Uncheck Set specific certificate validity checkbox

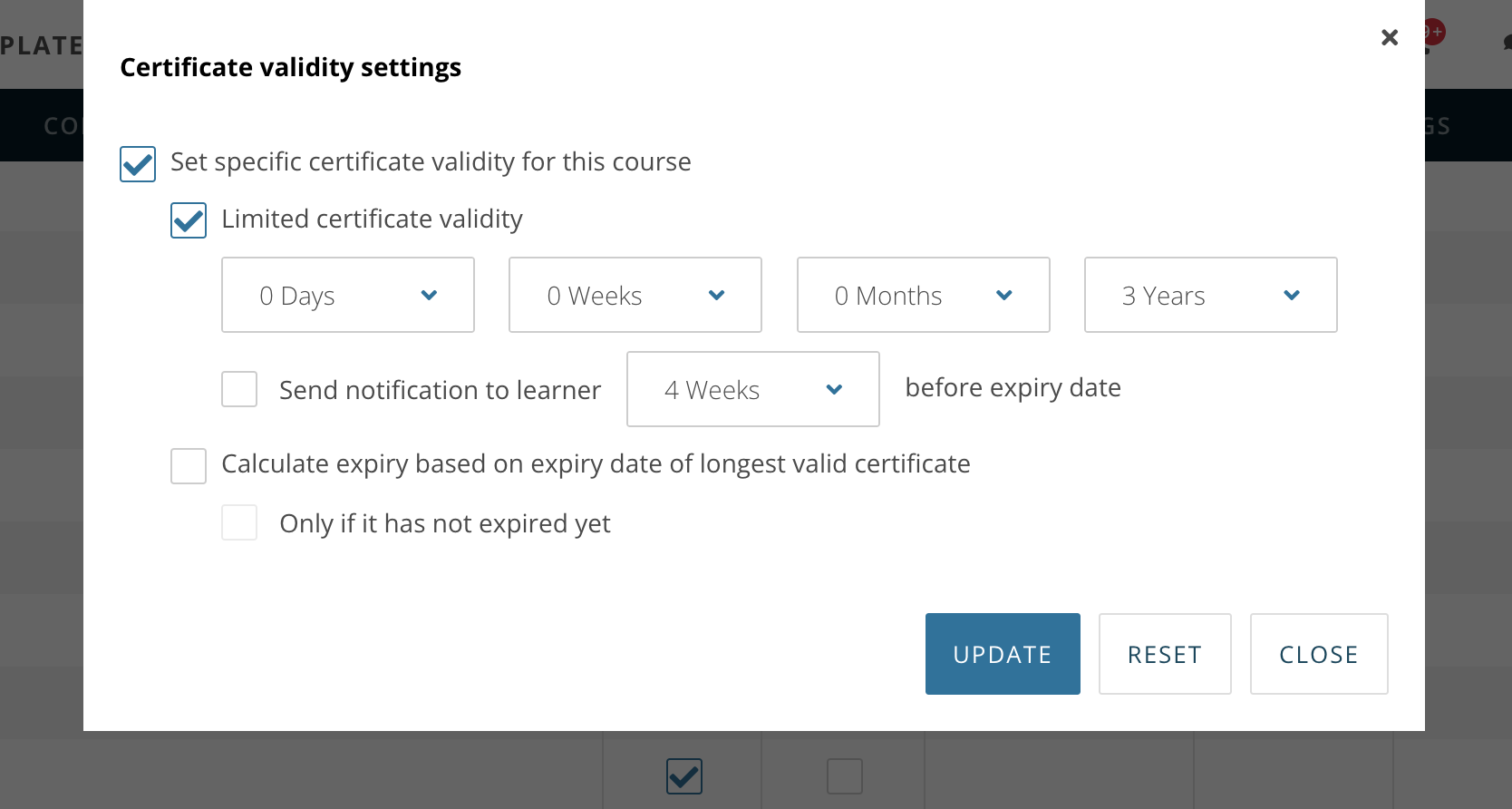click(138, 164)
